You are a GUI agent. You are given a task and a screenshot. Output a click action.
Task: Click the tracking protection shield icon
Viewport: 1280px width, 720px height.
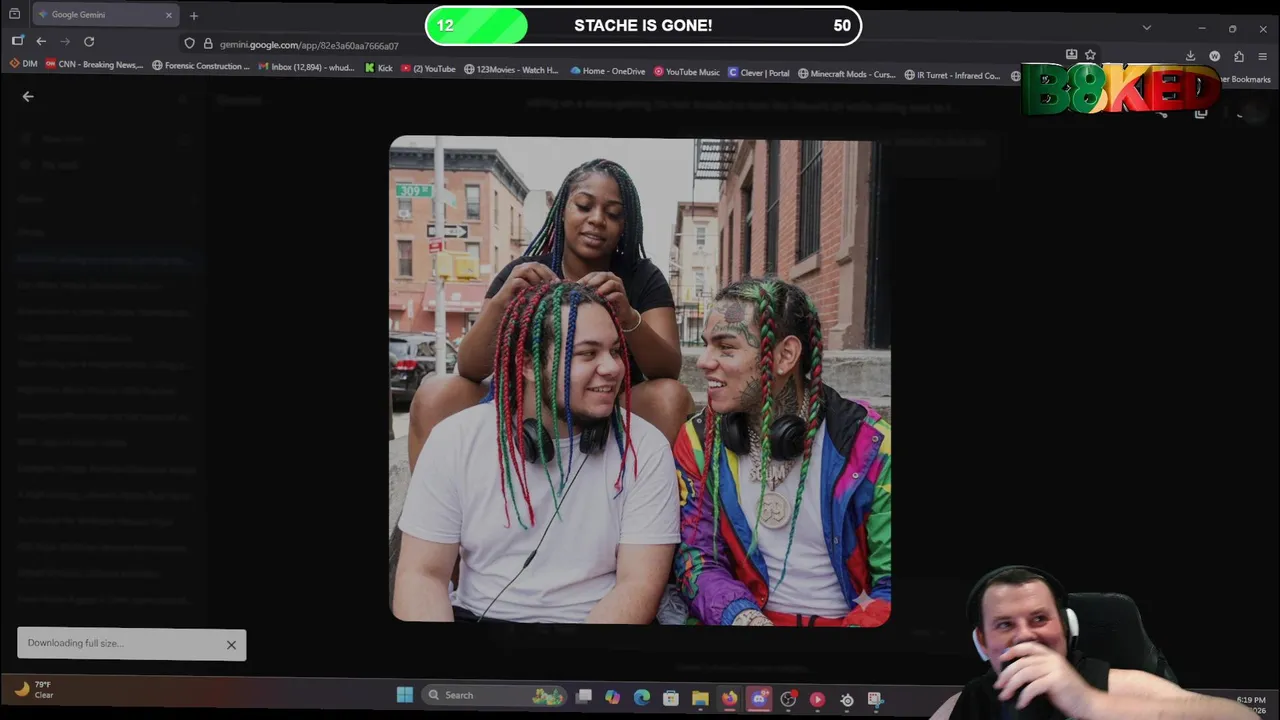189,44
